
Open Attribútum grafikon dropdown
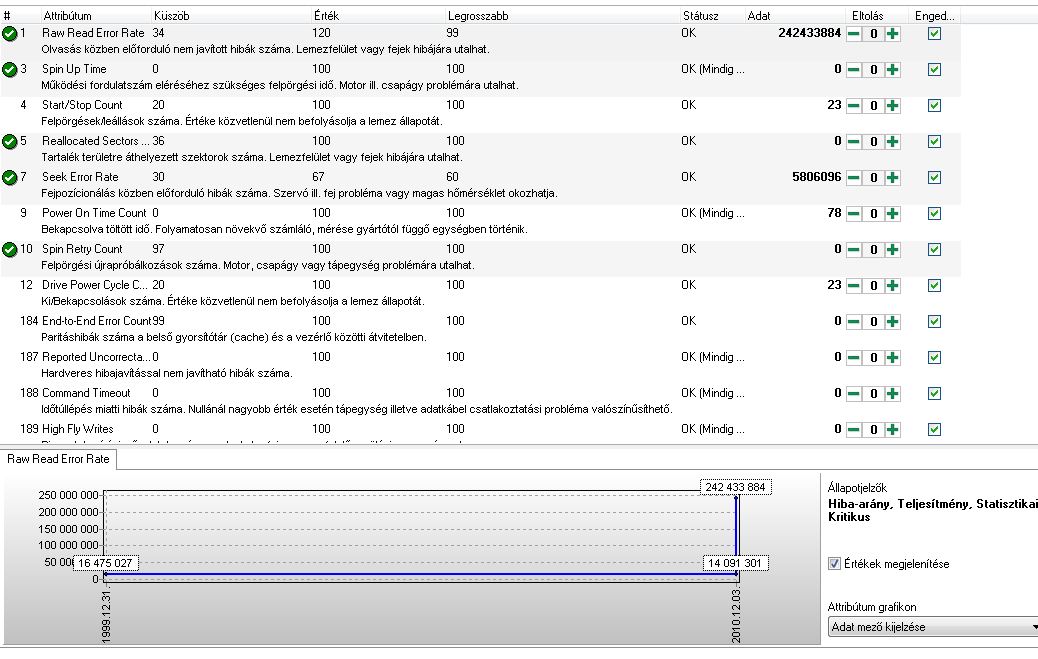click(x=933, y=627)
